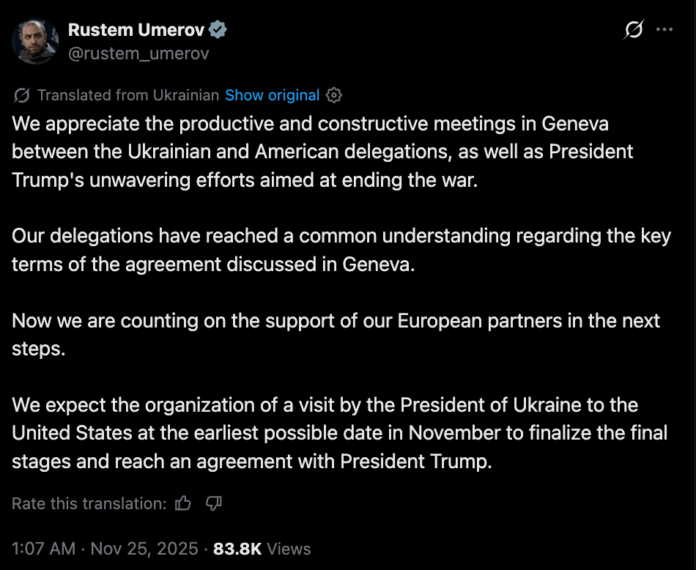This screenshot has width=696, height=570.
Task: Click the Grok icon at top right
Action: click(x=633, y=31)
